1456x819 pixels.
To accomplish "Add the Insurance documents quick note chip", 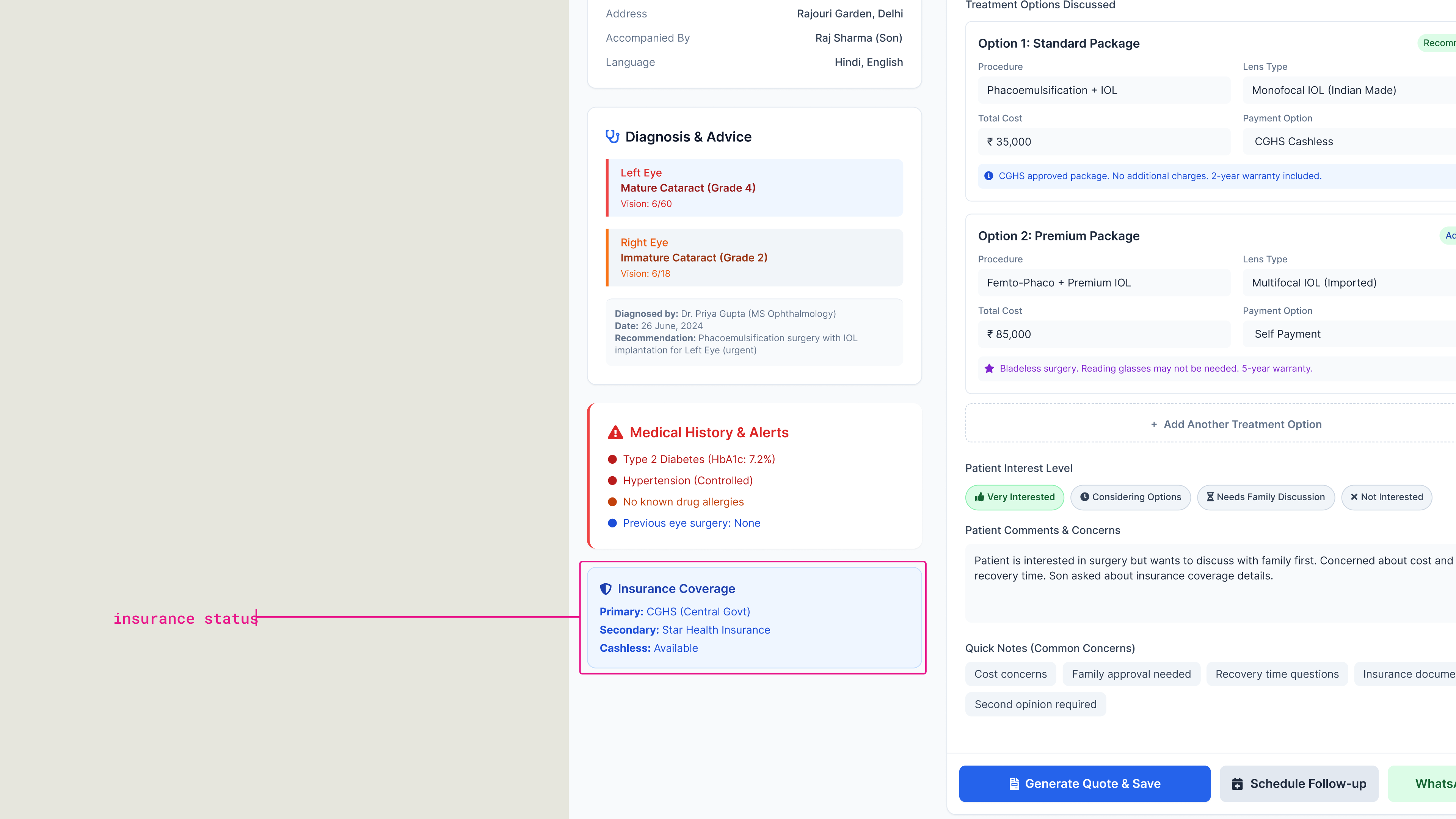I will (1405, 674).
